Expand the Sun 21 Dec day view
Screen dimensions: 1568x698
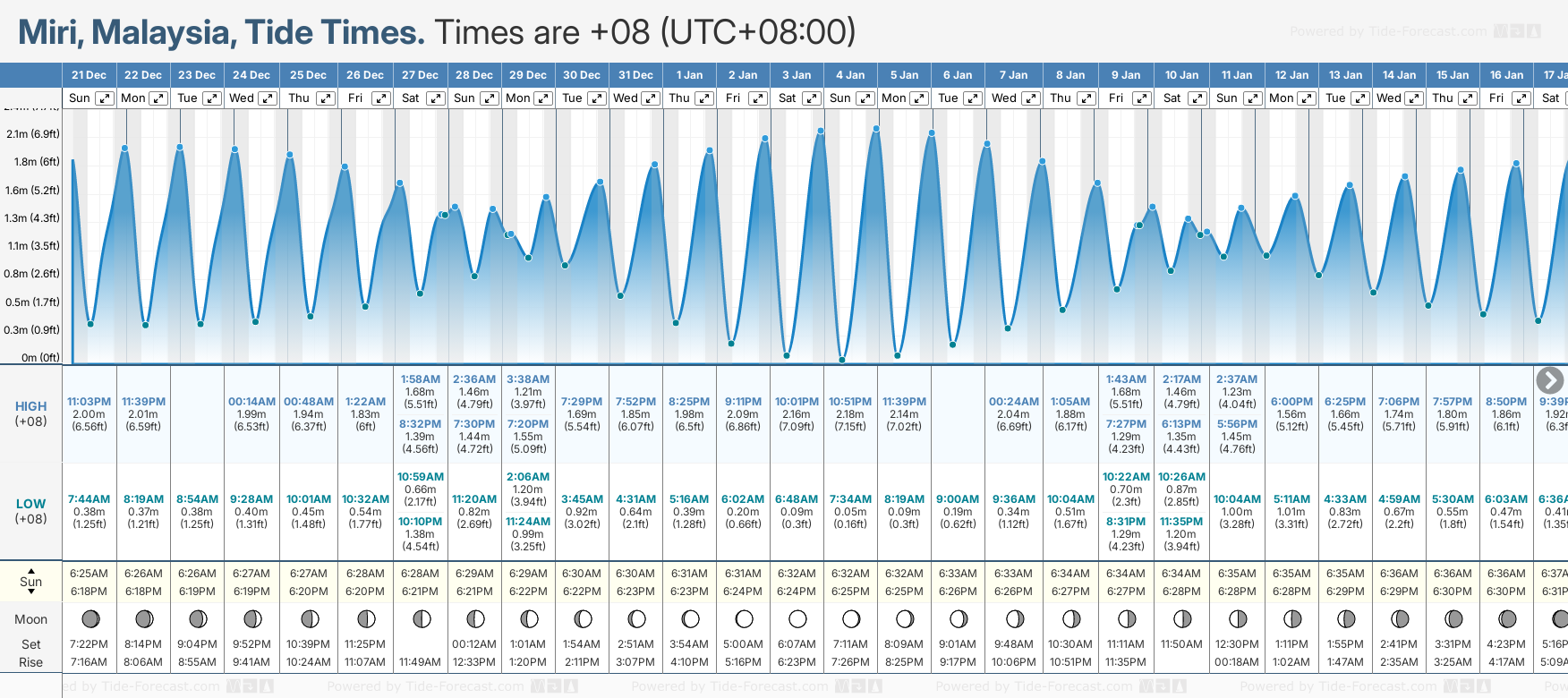[105, 98]
